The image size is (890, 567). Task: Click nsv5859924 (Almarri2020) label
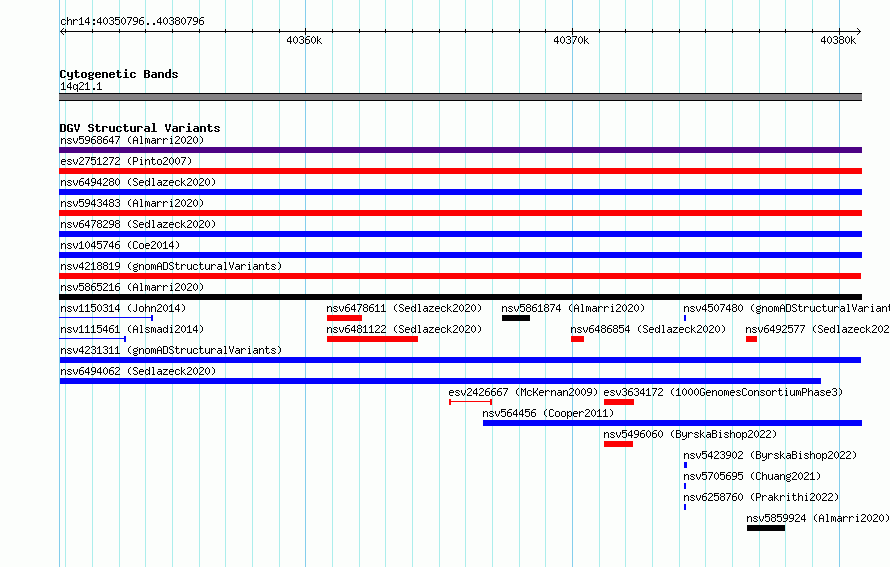(818, 518)
